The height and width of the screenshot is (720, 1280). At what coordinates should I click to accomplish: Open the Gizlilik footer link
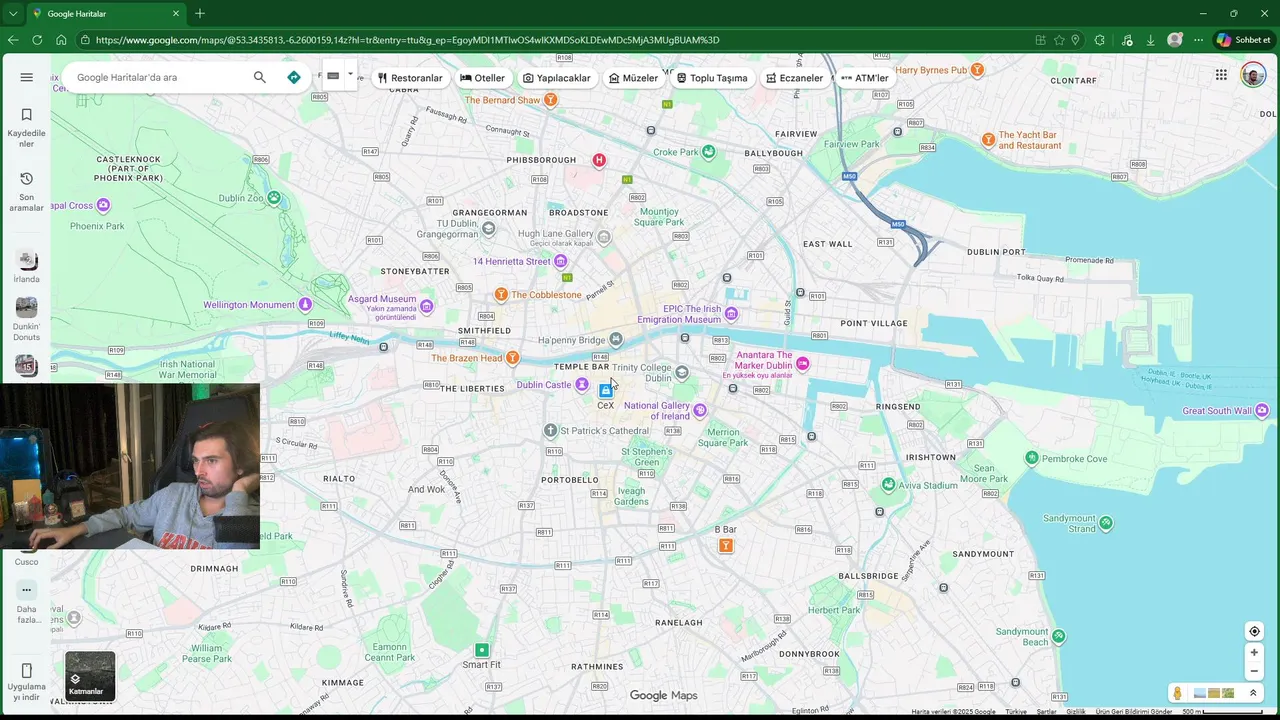[1075, 712]
